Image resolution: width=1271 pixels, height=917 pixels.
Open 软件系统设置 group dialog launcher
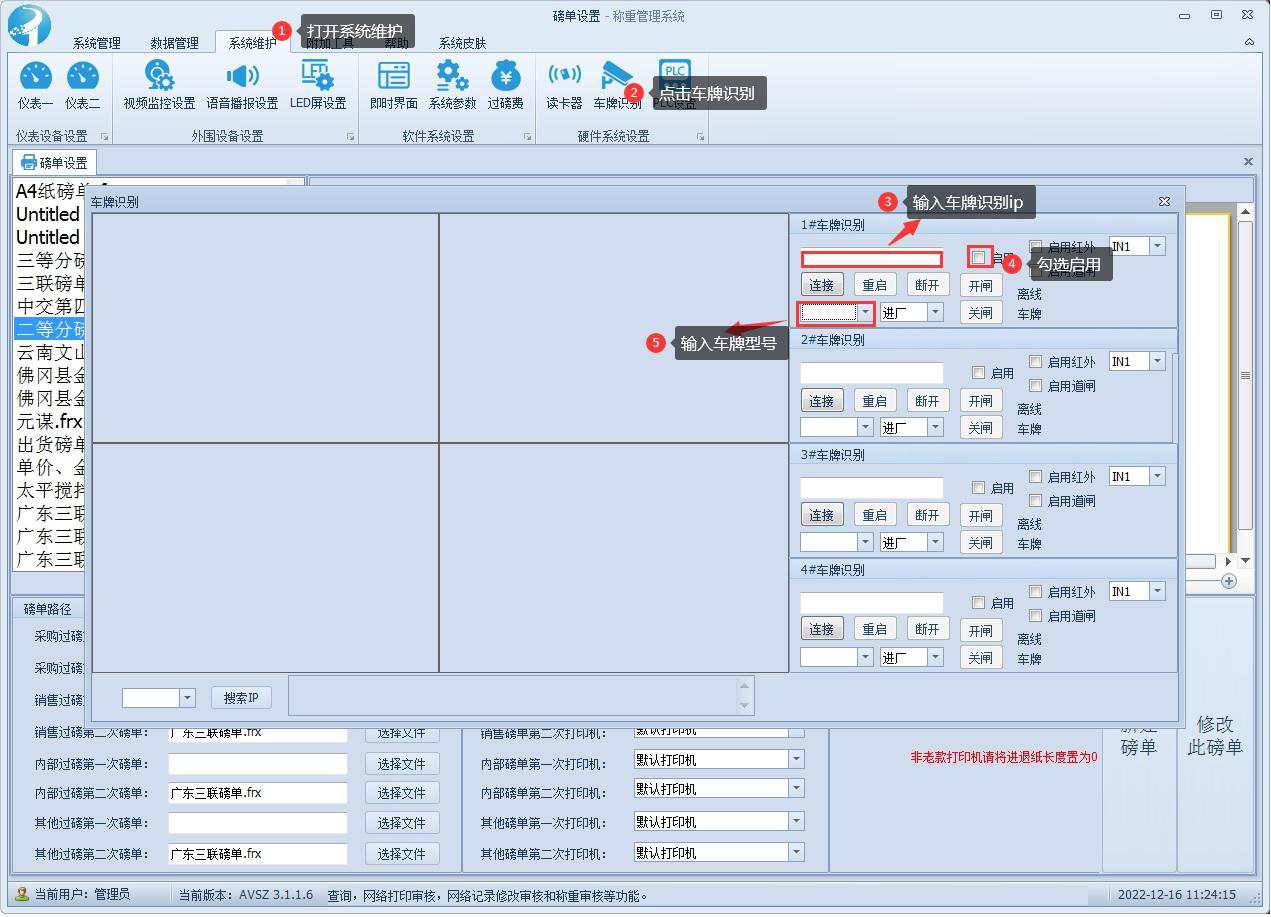pyautogui.click(x=527, y=136)
